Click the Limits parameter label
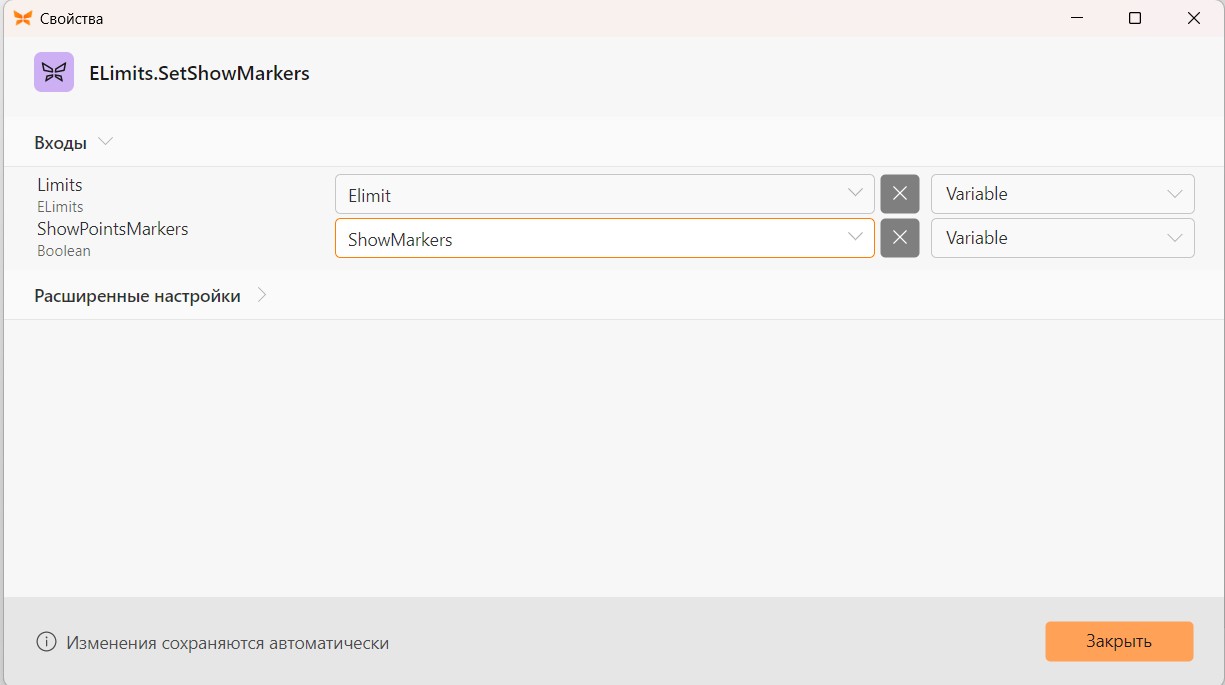Image resolution: width=1225 pixels, height=685 pixels. [x=60, y=185]
